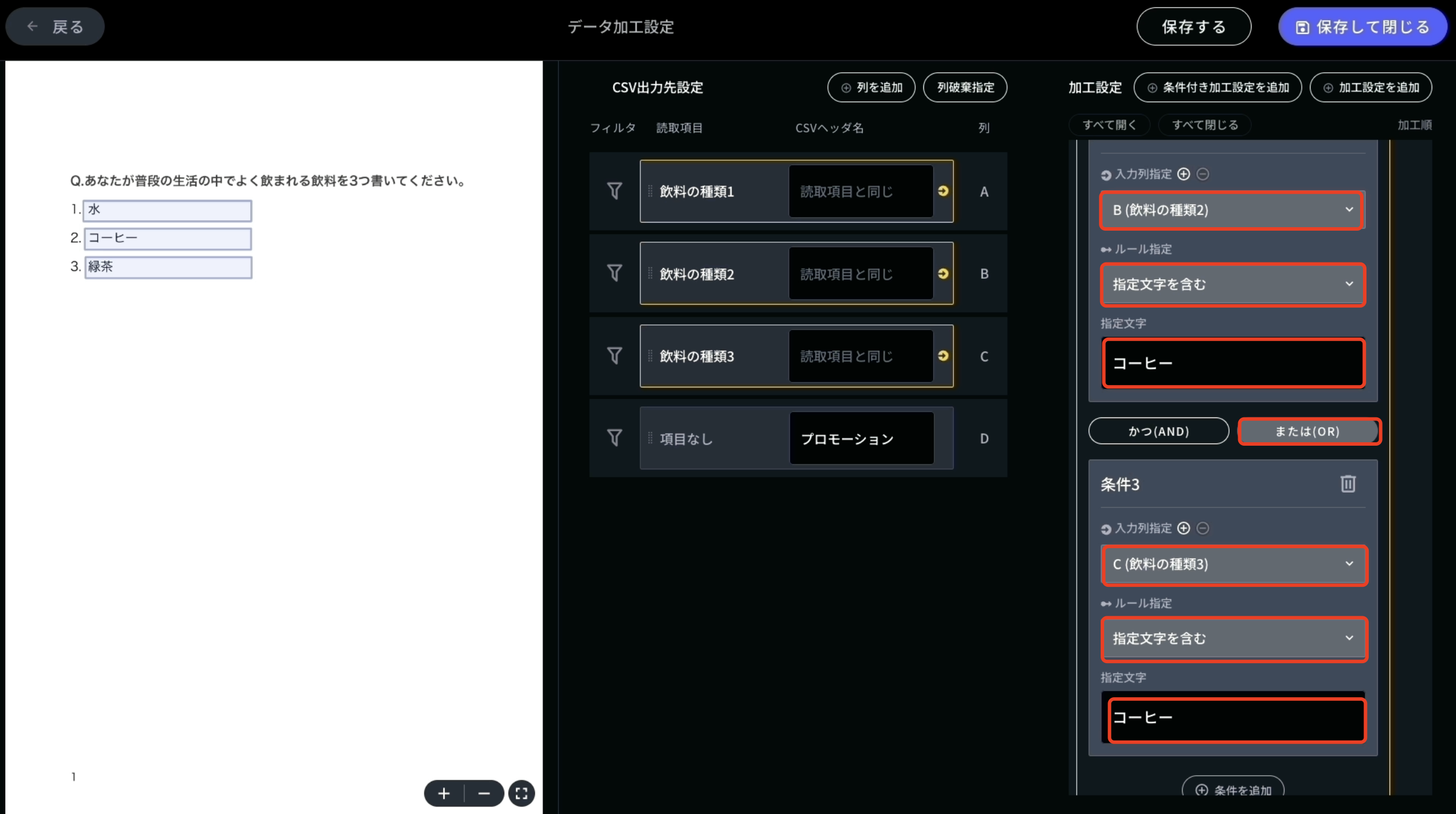Select the または(OR) operator
The height and width of the screenshot is (814, 1456).
(1309, 431)
